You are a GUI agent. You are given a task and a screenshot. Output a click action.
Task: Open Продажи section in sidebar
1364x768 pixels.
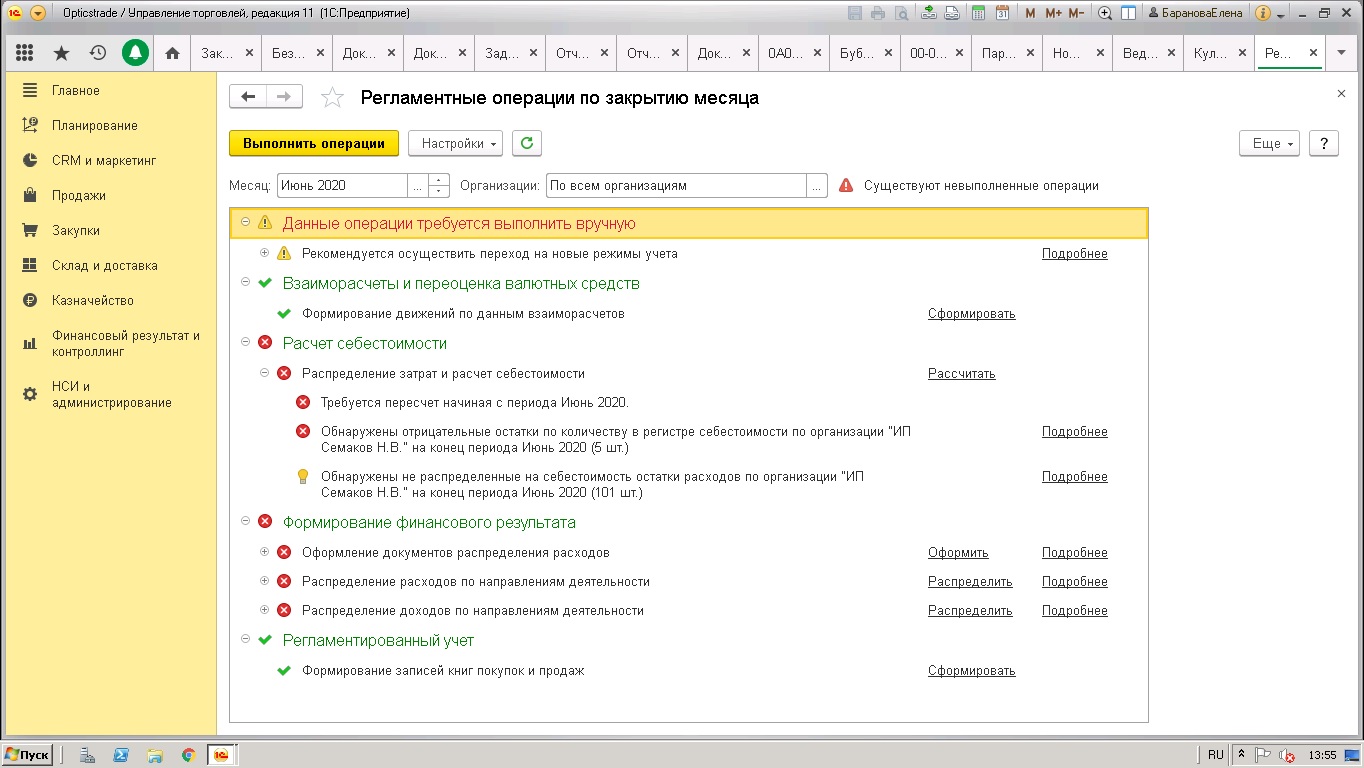tap(79, 196)
